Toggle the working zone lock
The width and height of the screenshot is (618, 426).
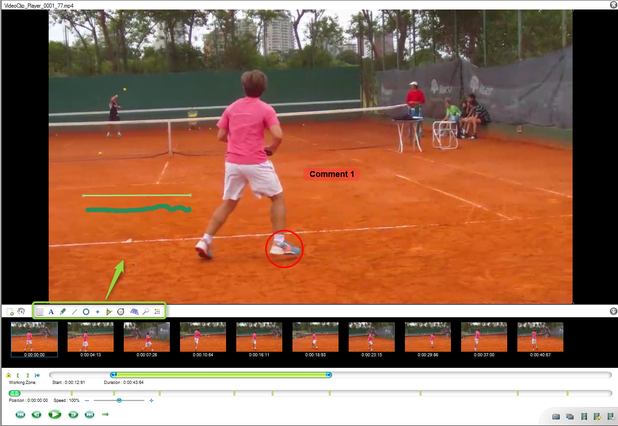point(8,375)
